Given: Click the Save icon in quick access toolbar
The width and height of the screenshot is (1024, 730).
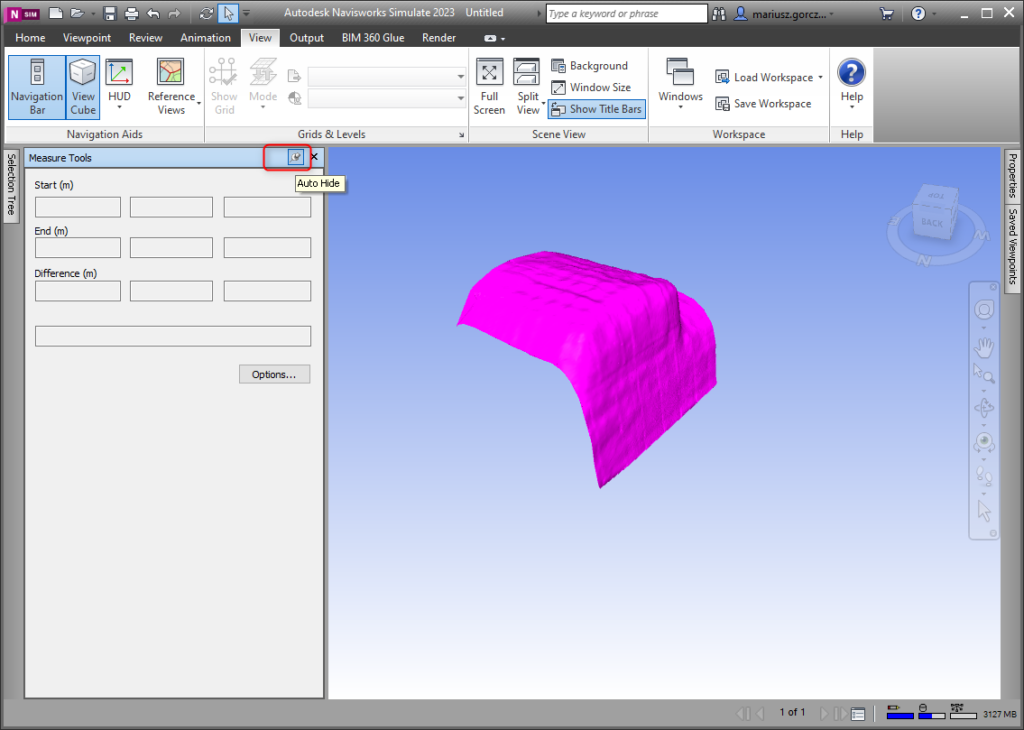Looking at the screenshot, I should [109, 14].
